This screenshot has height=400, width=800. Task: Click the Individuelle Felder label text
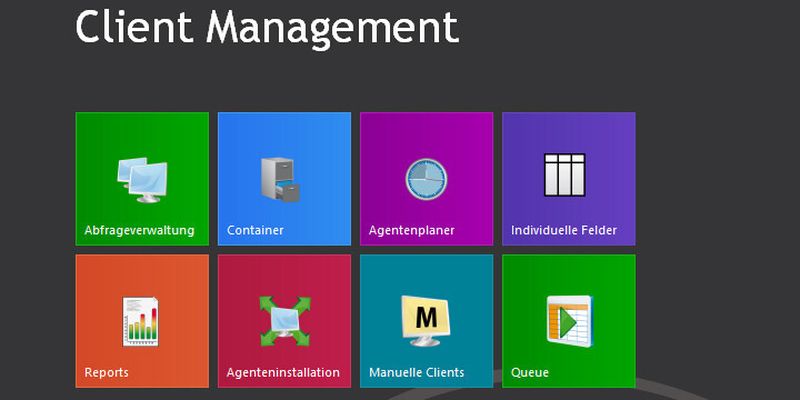point(564,230)
